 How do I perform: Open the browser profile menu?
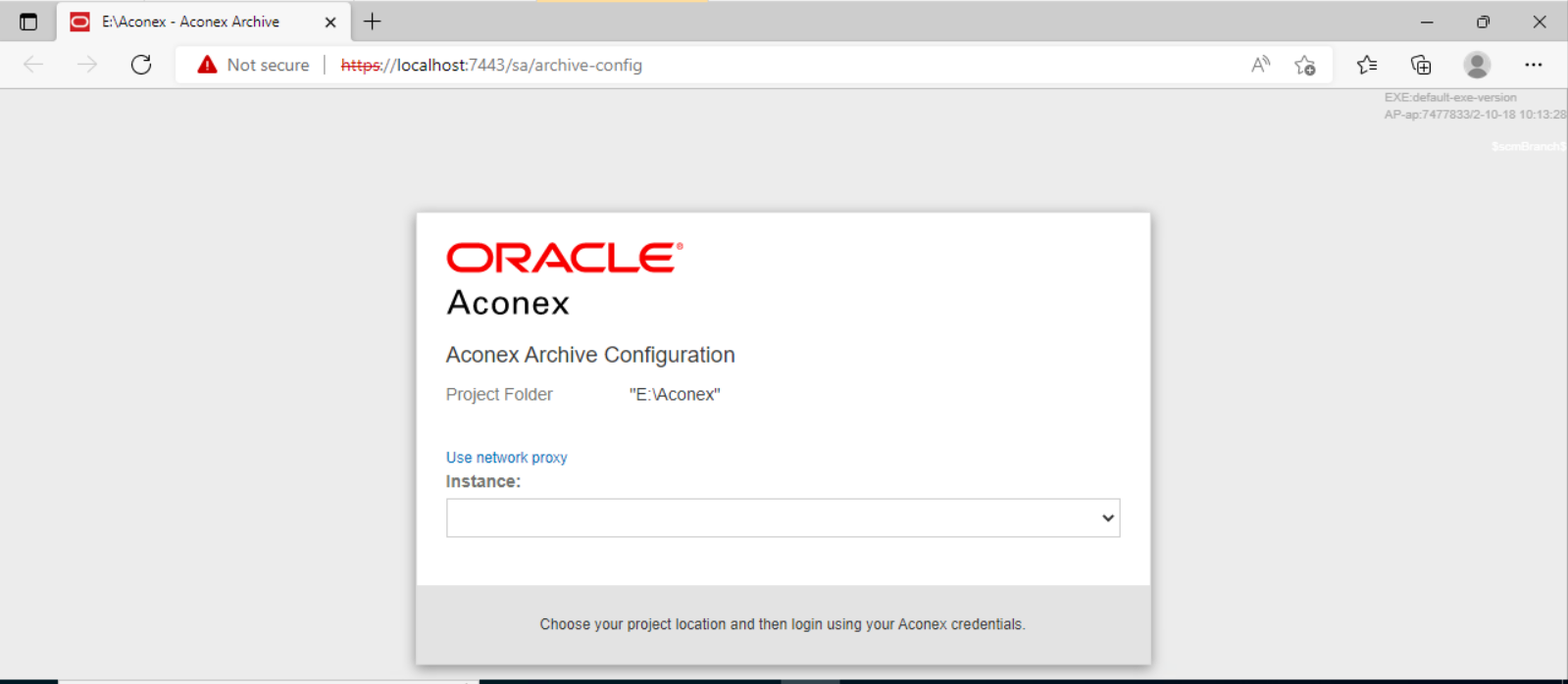[x=1477, y=65]
